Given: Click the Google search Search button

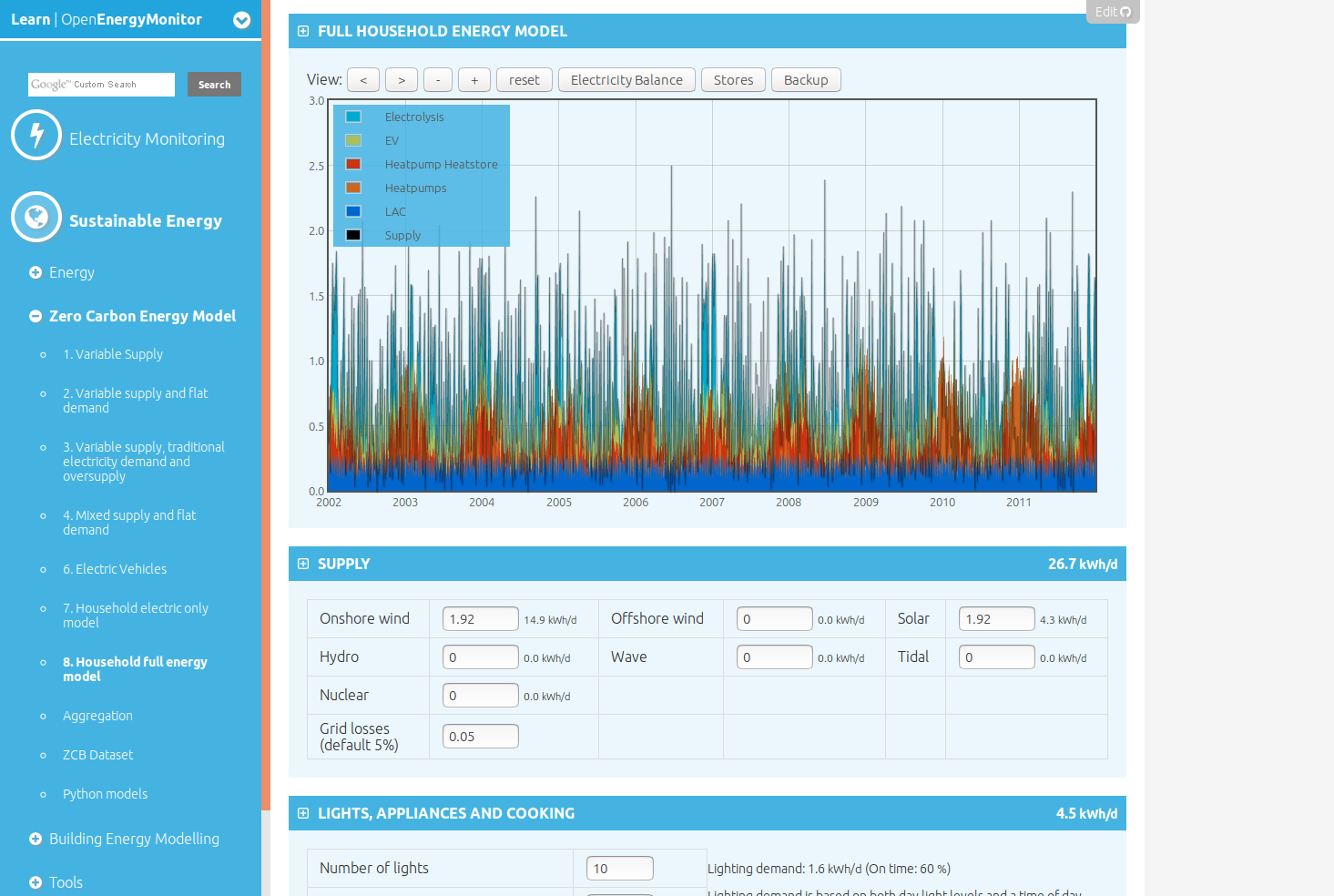Looking at the screenshot, I should [214, 85].
